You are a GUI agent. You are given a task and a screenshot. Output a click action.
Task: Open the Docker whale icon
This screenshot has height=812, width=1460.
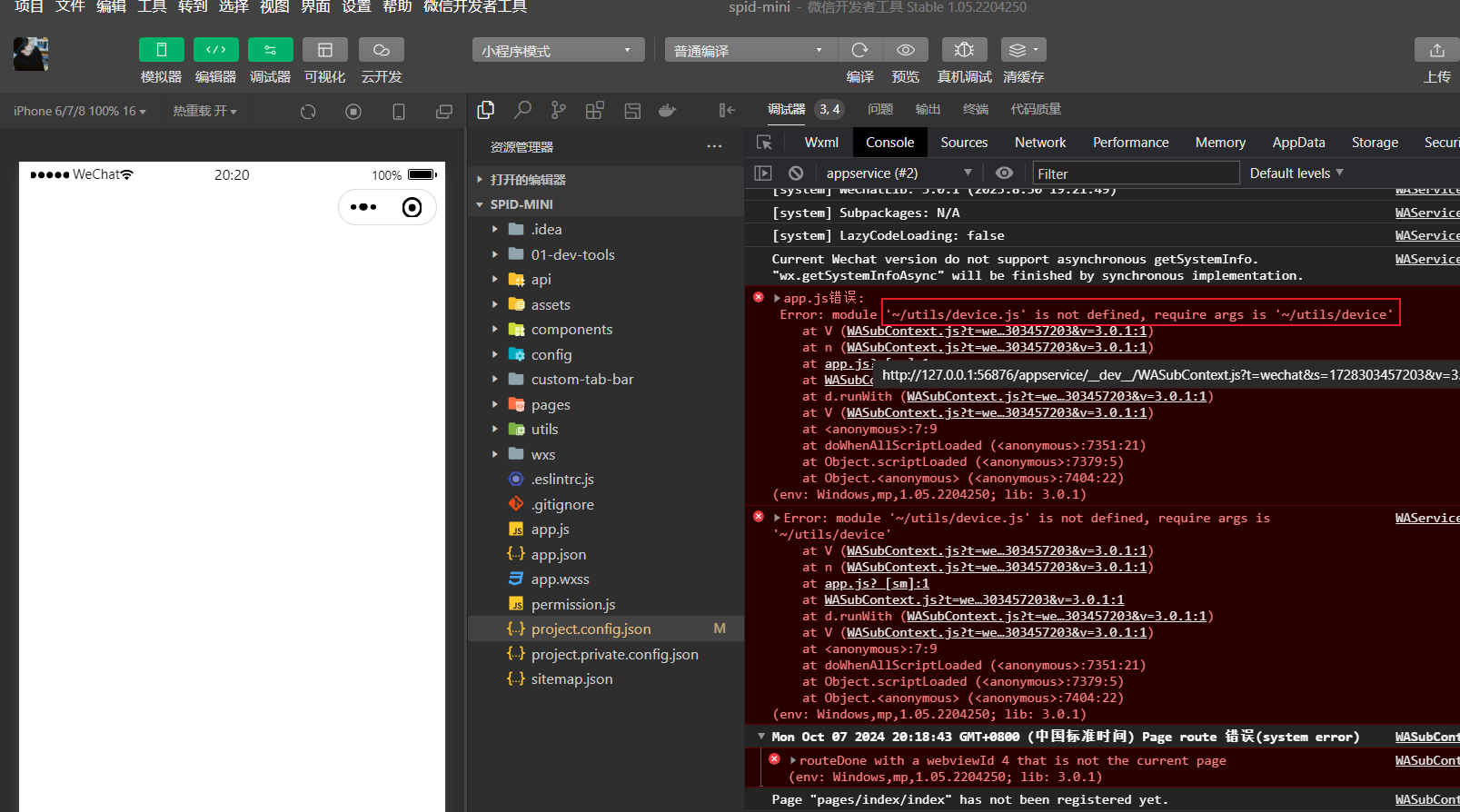pos(668,110)
